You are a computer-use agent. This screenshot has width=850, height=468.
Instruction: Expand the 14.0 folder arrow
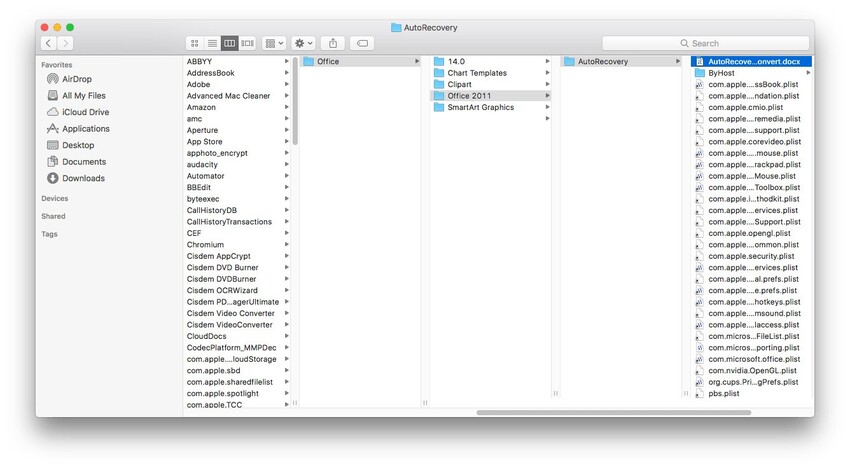pyautogui.click(x=548, y=62)
